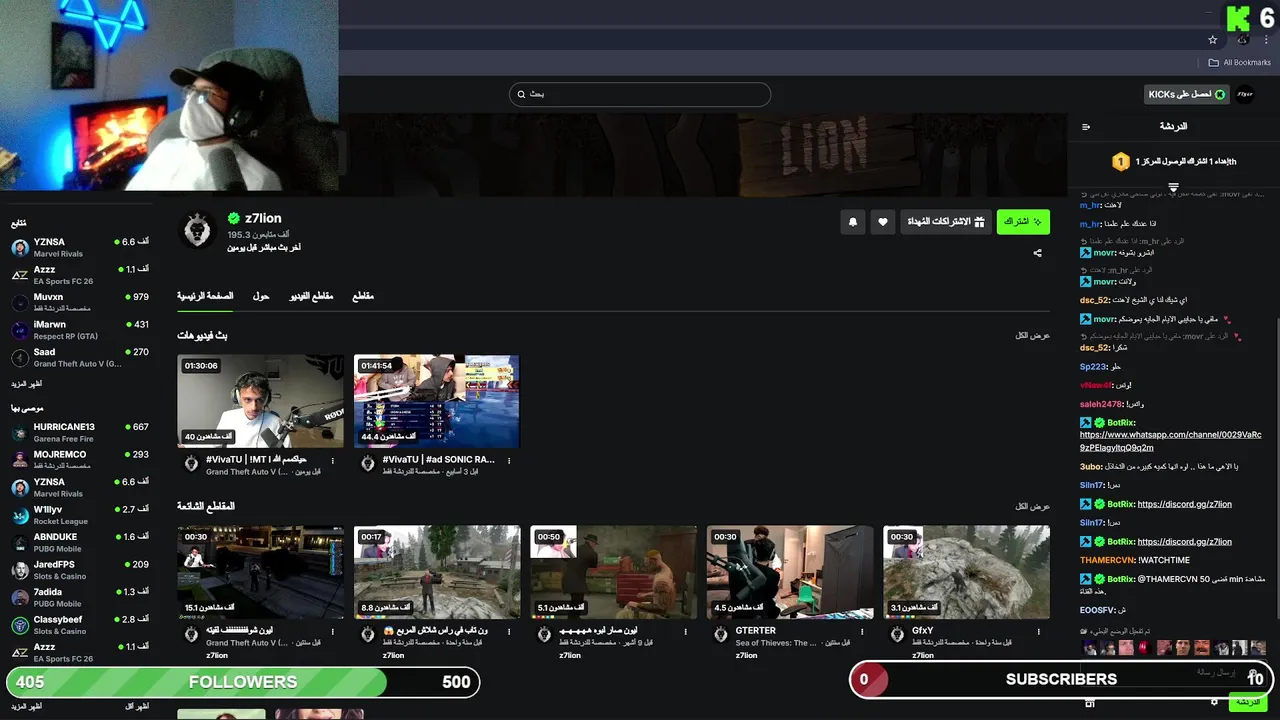The image size is (1280, 720).
Task: Open the z7lion channel avatar
Action: [198, 230]
